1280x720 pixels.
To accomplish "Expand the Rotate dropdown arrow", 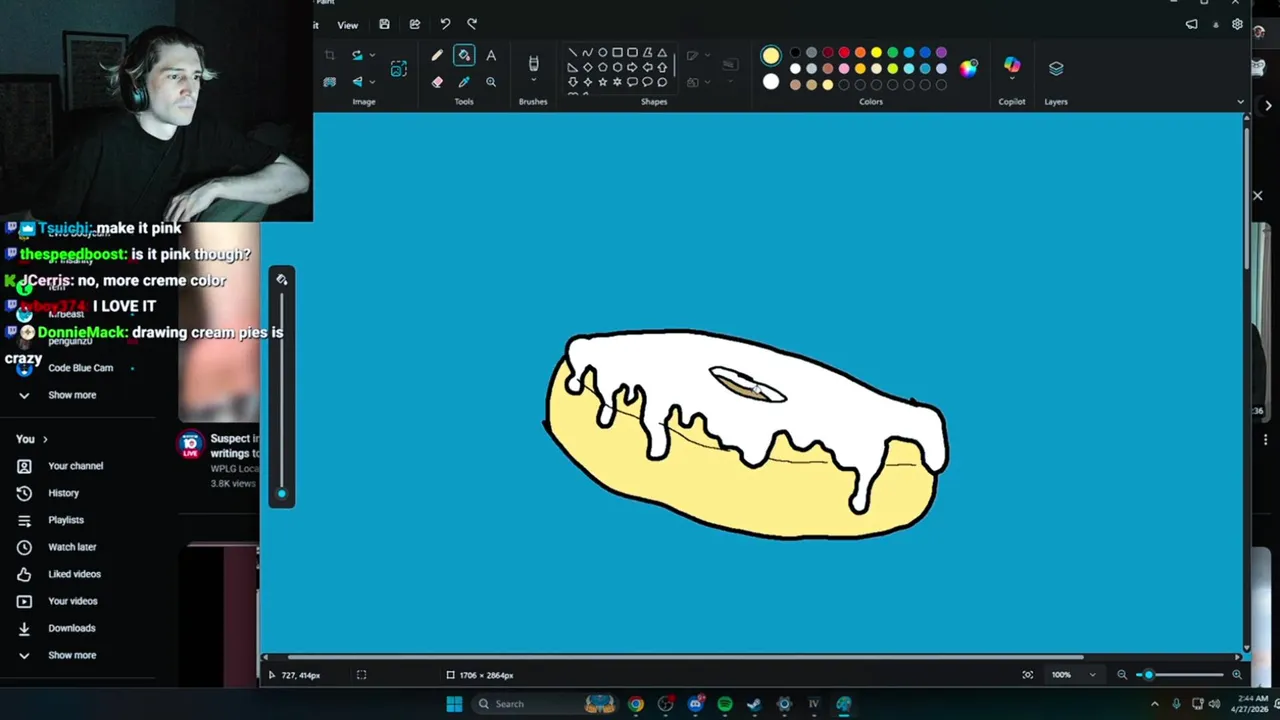I will pos(372,56).
